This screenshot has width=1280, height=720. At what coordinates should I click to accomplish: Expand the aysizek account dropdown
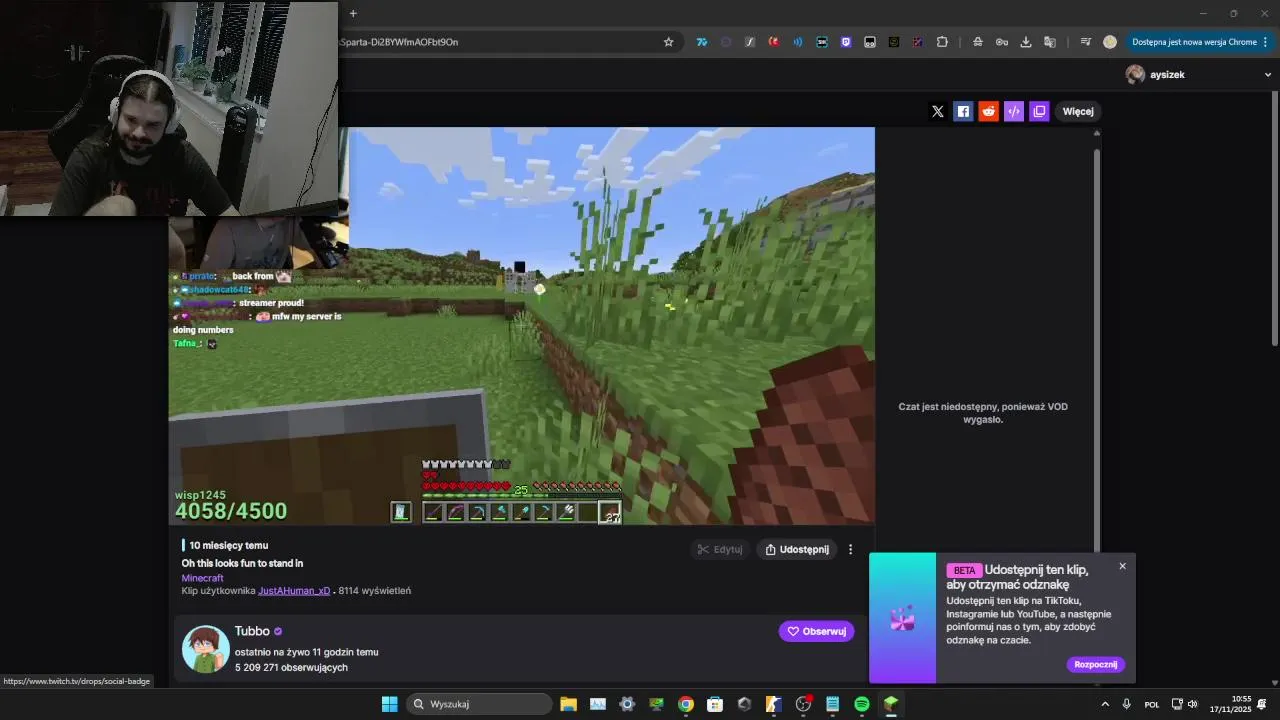point(1269,74)
